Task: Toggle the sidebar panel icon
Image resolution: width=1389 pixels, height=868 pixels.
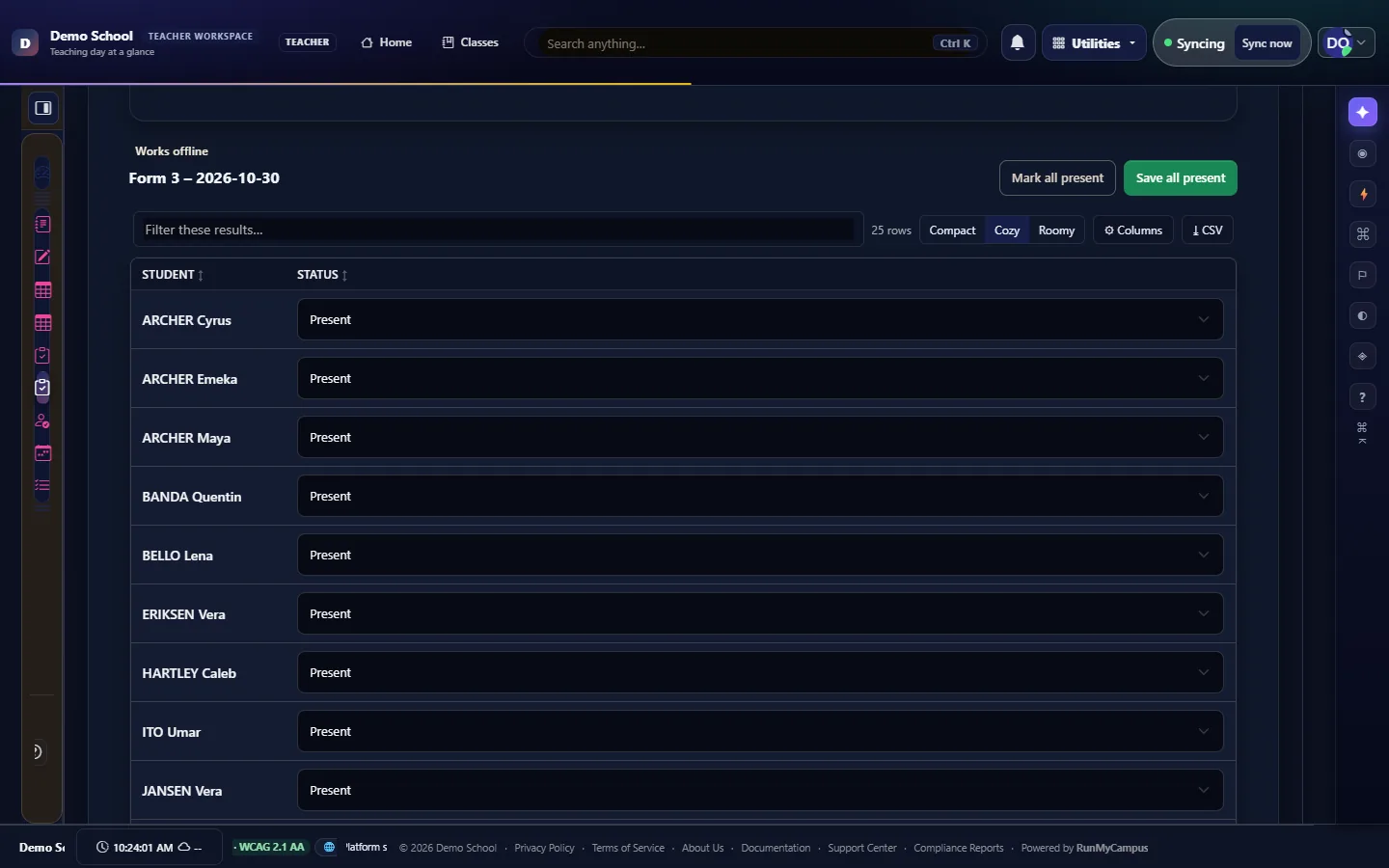Action: [43, 108]
